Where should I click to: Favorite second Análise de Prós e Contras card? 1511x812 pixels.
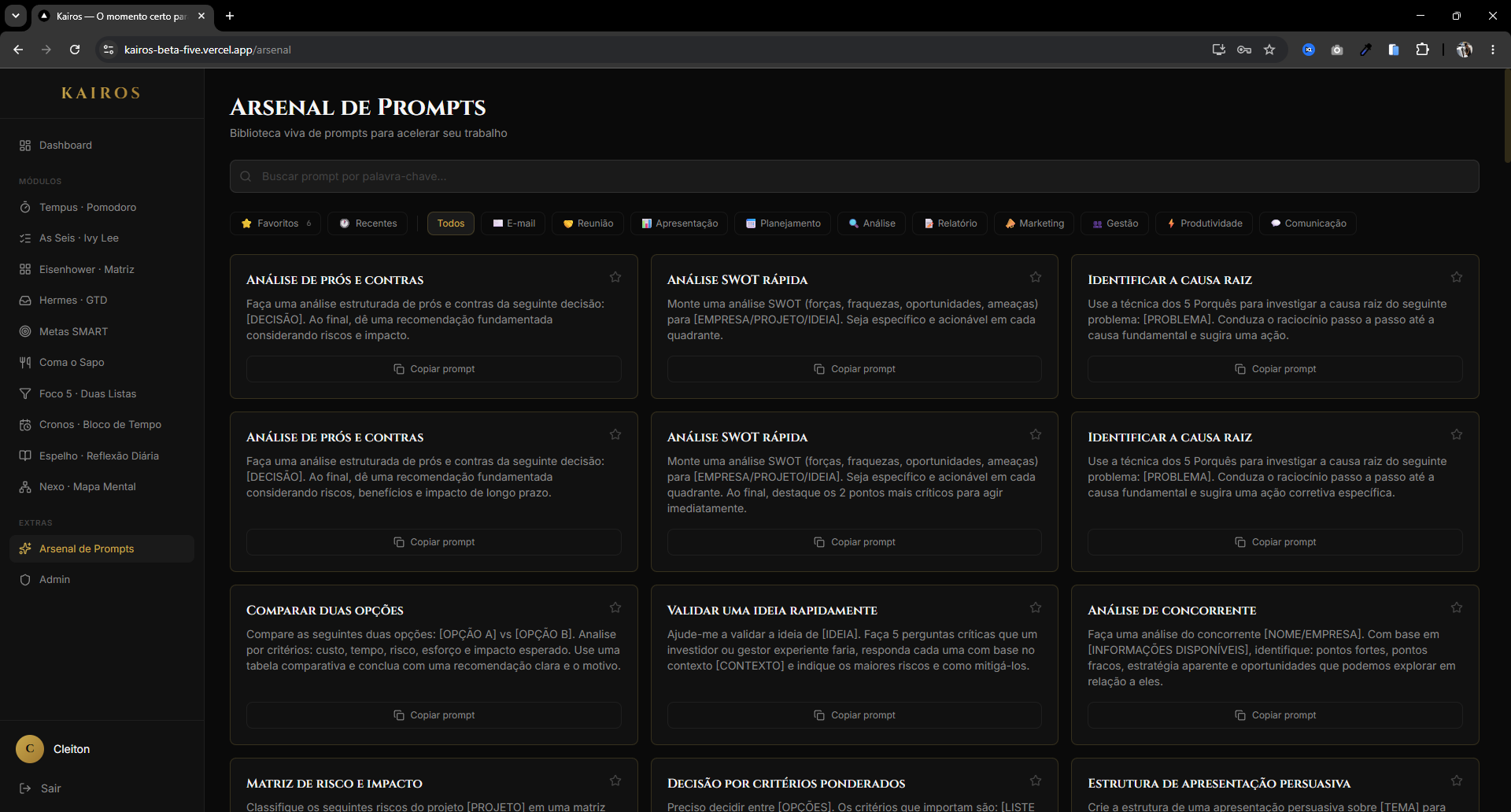(x=615, y=434)
